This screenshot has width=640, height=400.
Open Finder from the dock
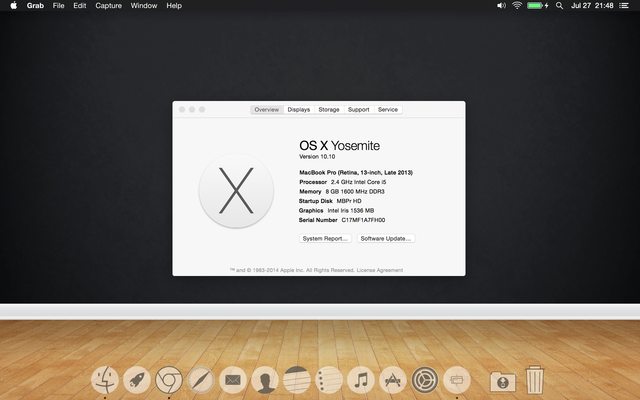[105, 380]
